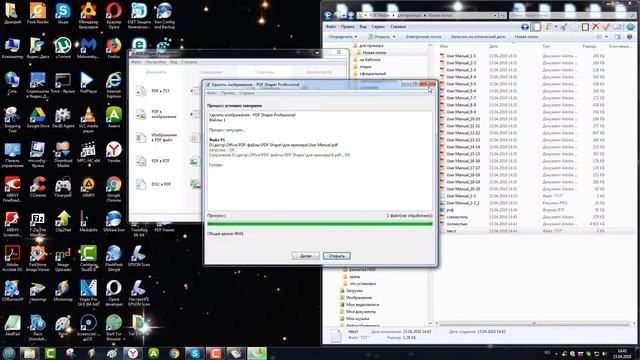This screenshot has height=360, width=640.
Task: Open Camtasia Studio desktop shortcut
Action: [88, 259]
